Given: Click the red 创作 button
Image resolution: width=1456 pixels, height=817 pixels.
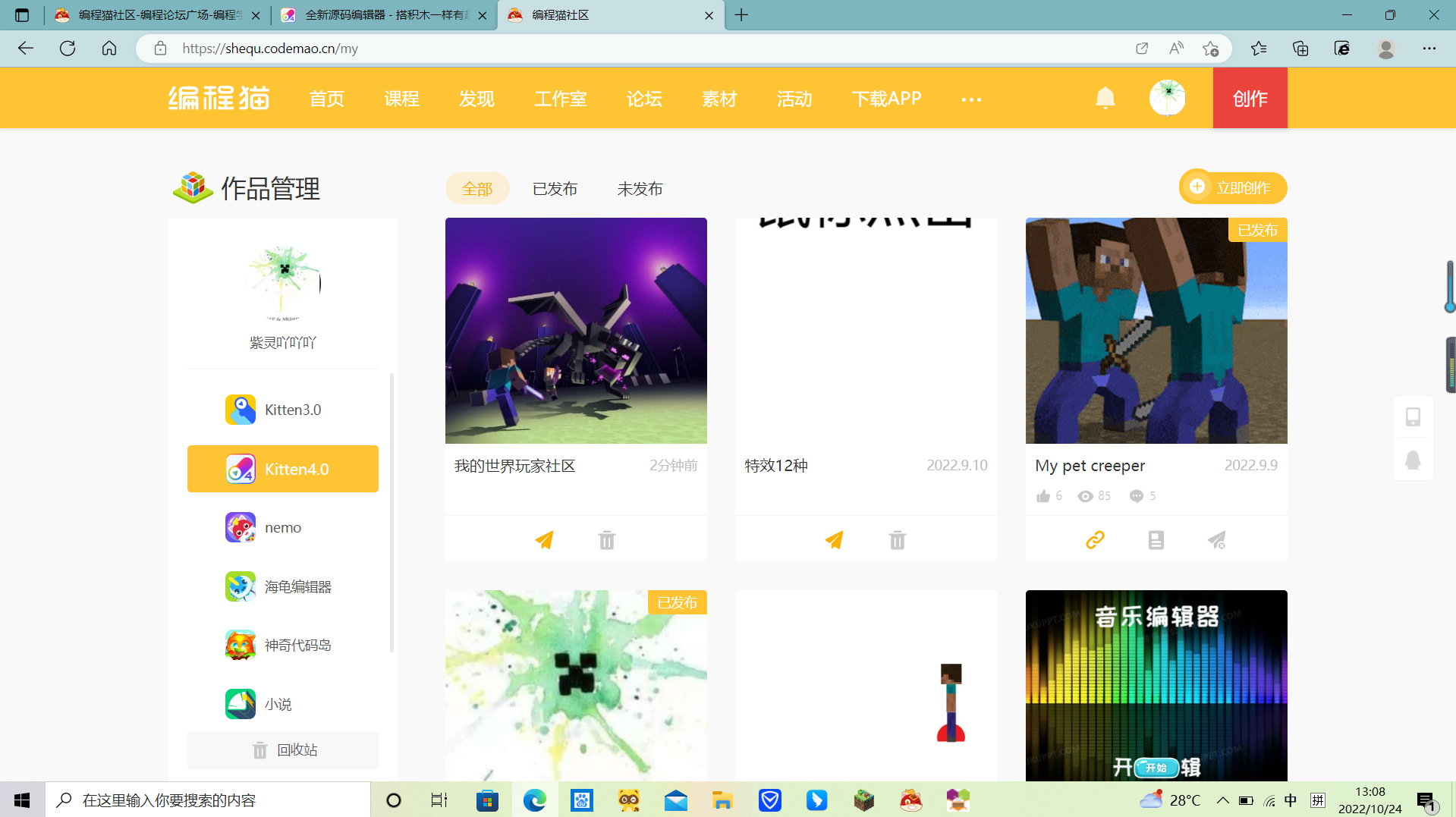Looking at the screenshot, I should pyautogui.click(x=1250, y=98).
